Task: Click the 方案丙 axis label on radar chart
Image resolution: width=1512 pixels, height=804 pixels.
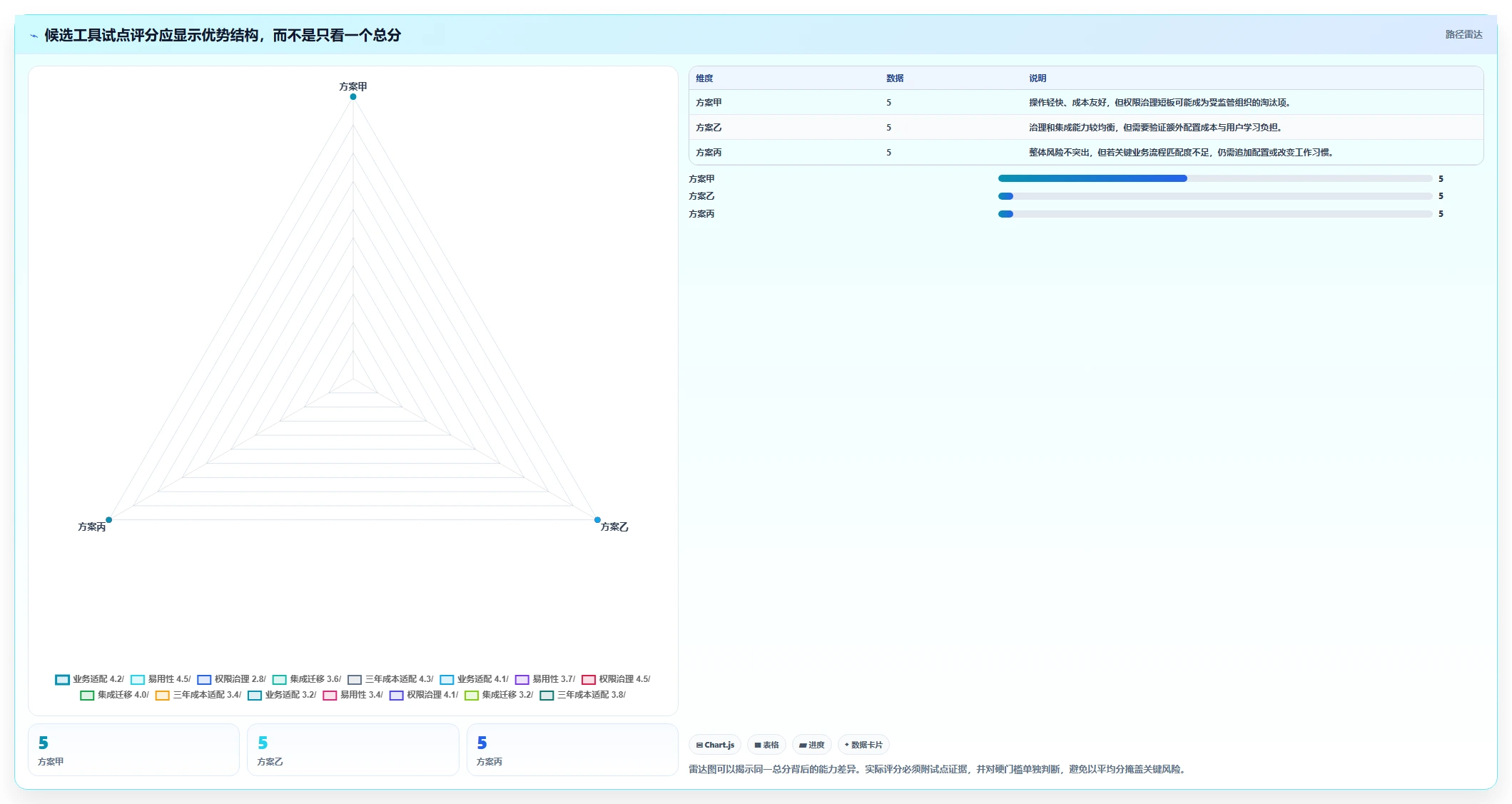Action: pos(92,526)
